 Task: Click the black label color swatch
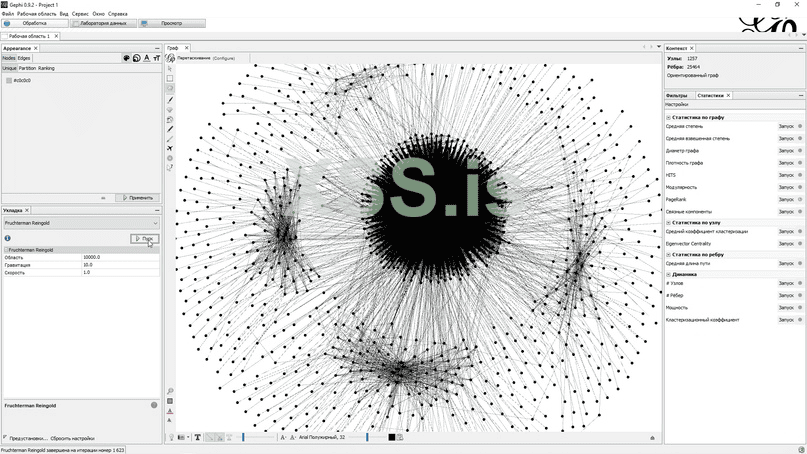click(392, 438)
